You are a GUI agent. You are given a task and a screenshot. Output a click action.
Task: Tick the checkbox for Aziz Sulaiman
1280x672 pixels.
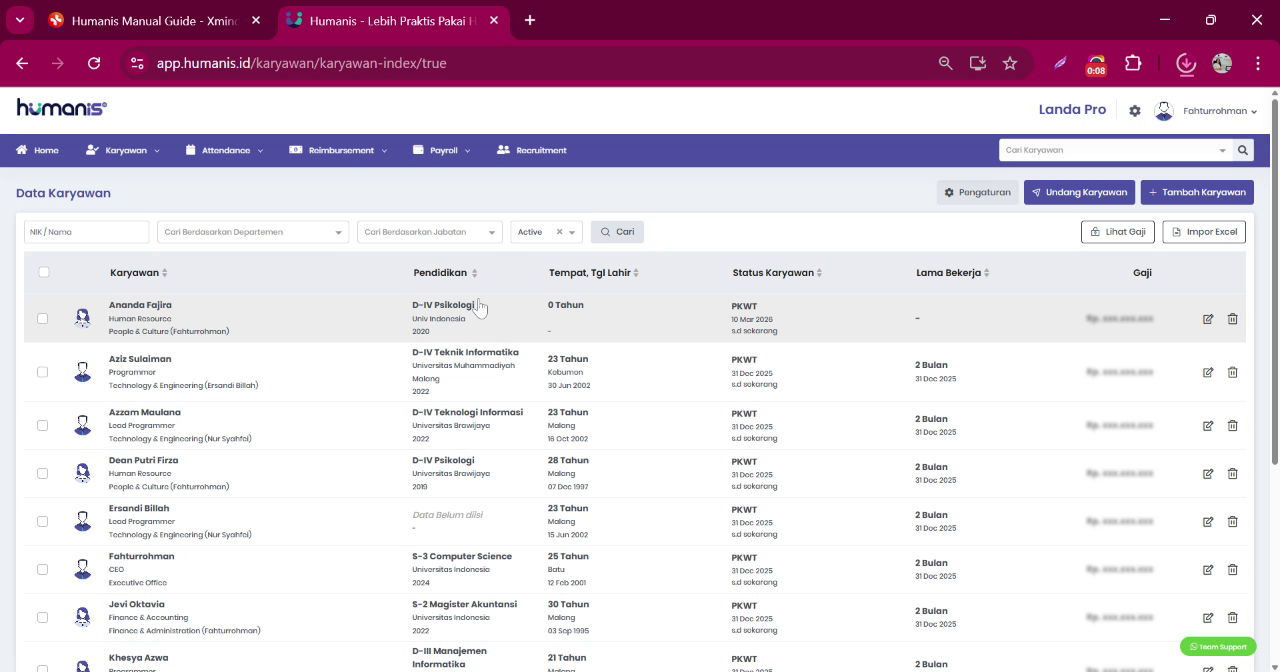tap(42, 372)
